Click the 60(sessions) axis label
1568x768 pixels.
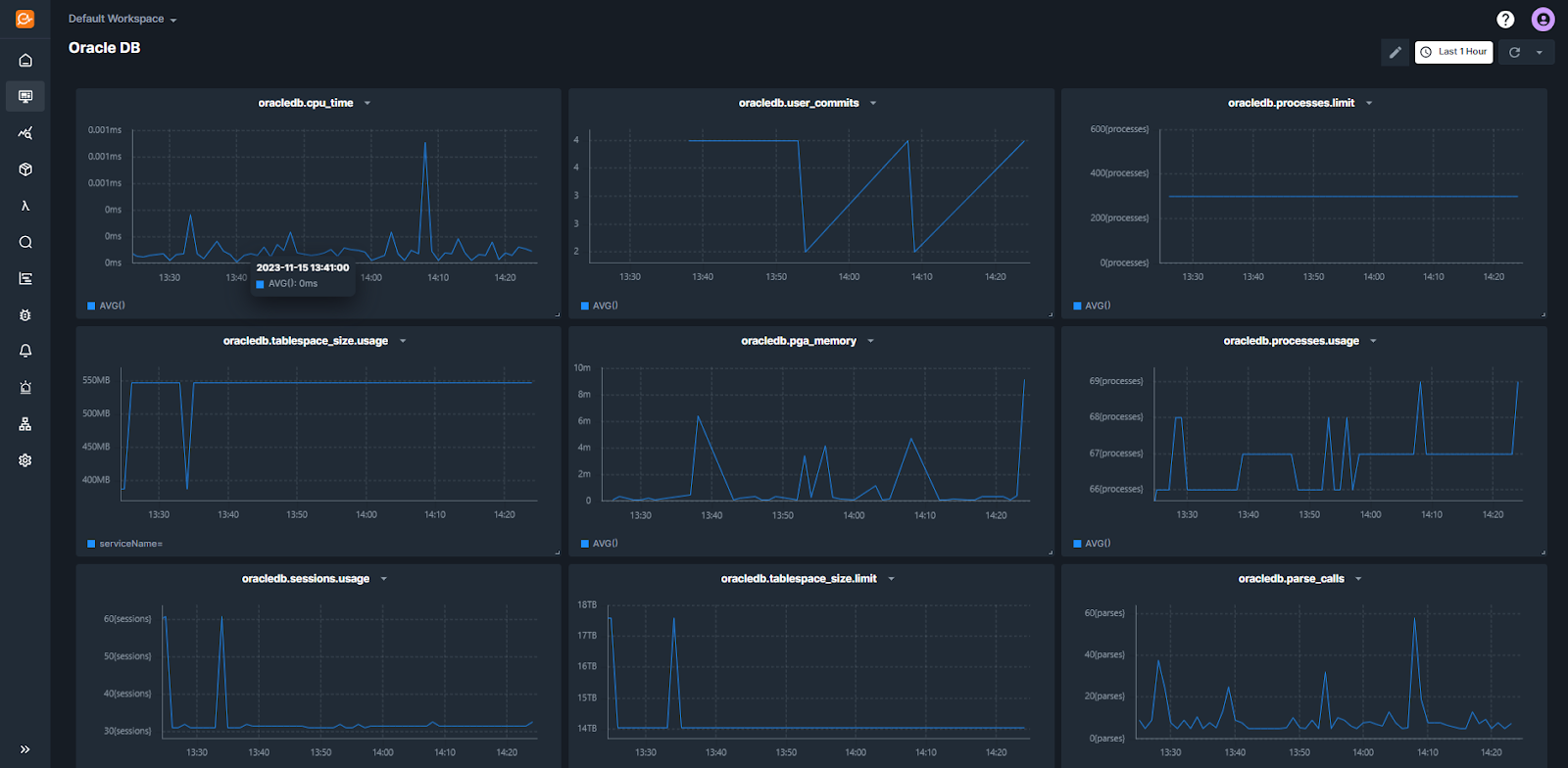point(127,619)
